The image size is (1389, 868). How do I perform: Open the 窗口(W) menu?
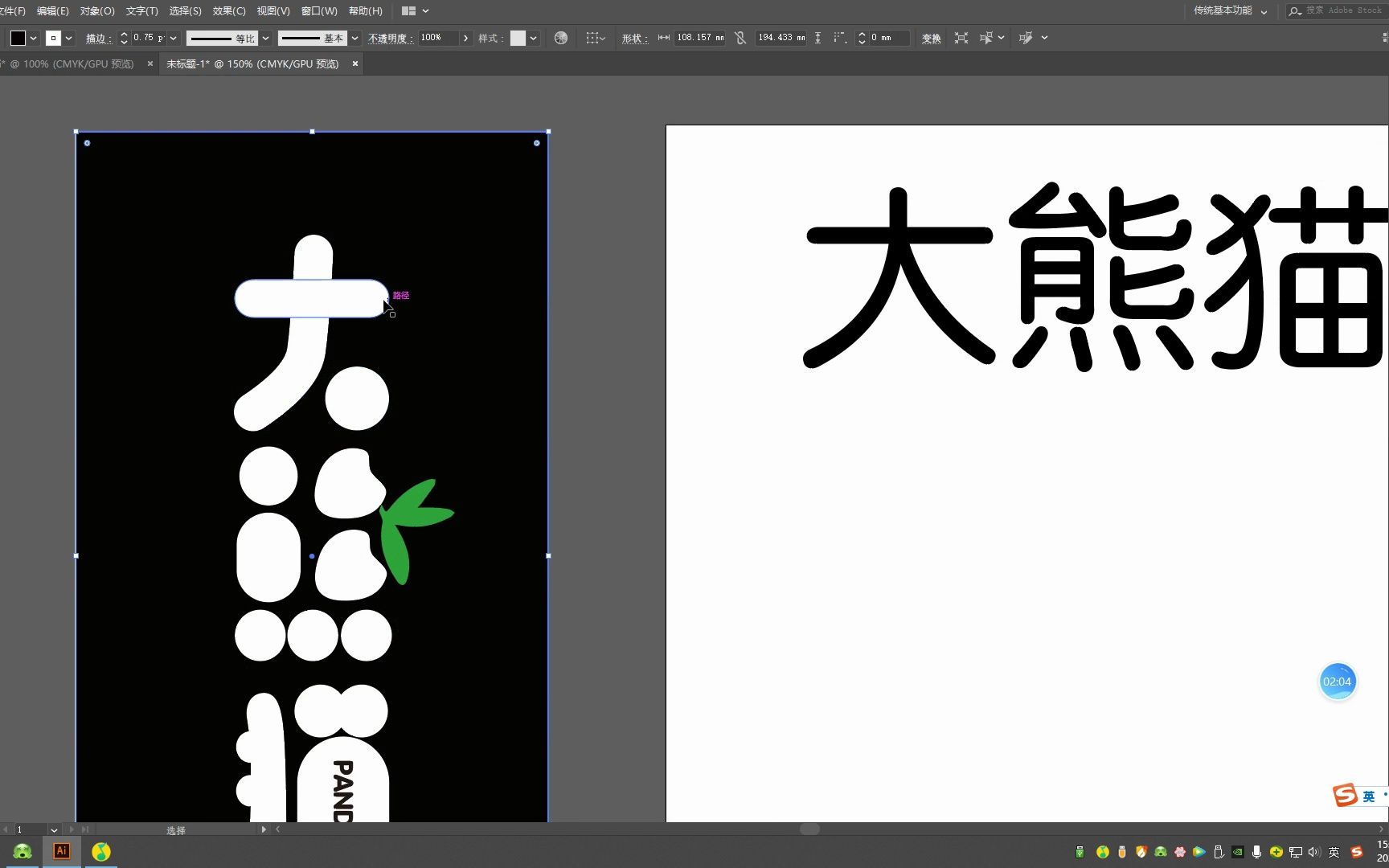pos(318,10)
